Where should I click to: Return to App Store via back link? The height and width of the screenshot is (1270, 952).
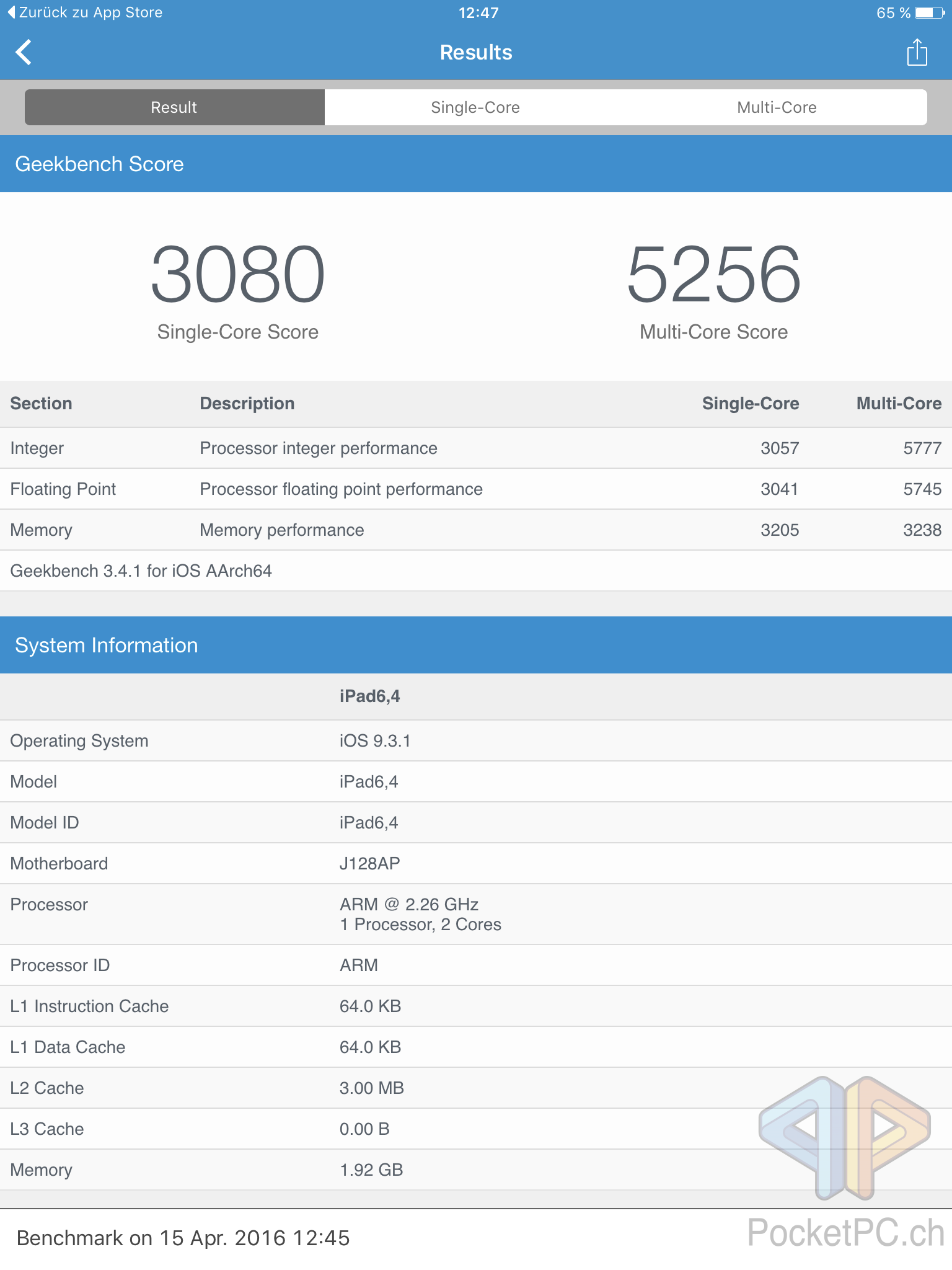pyautogui.click(x=86, y=12)
